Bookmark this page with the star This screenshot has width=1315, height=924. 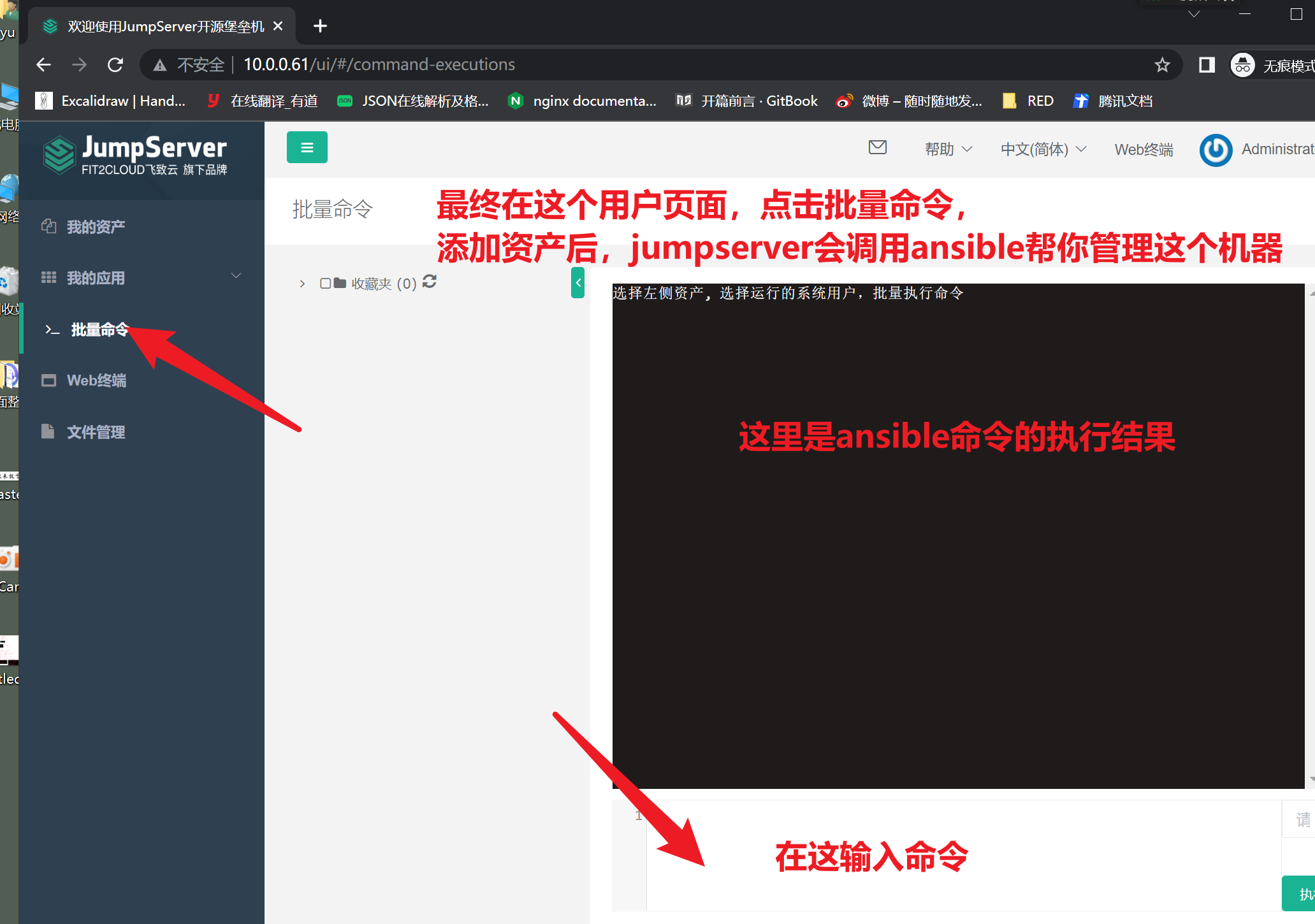[1162, 64]
